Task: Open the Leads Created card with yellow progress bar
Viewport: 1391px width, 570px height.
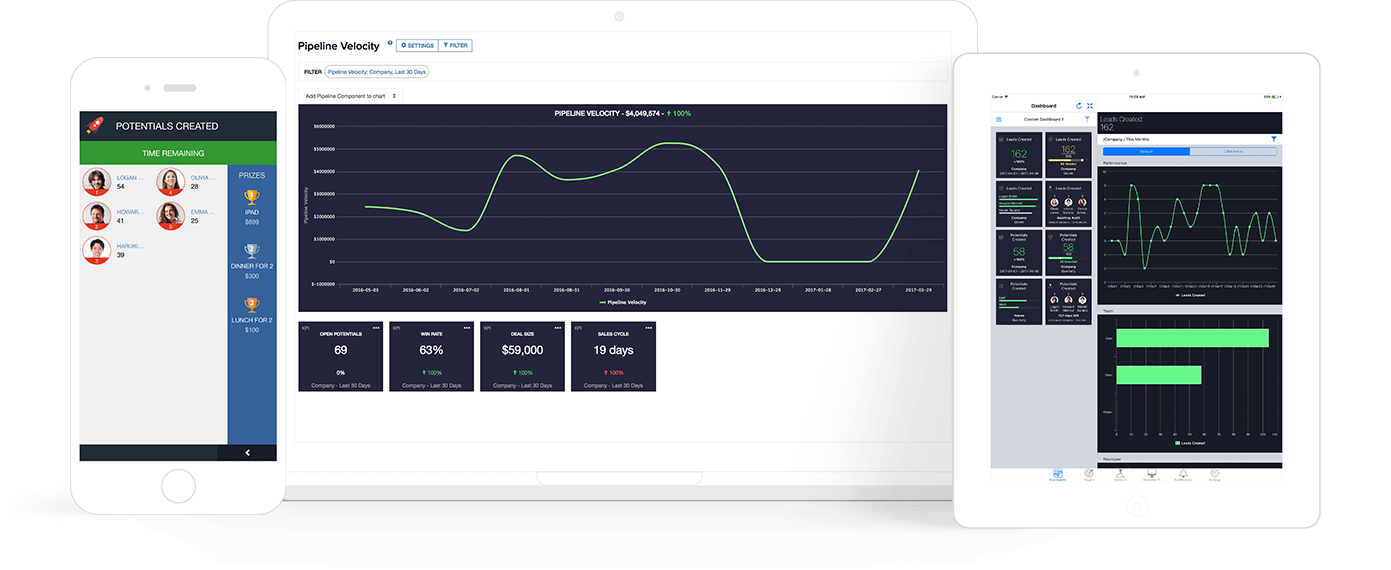Action: tap(1068, 155)
